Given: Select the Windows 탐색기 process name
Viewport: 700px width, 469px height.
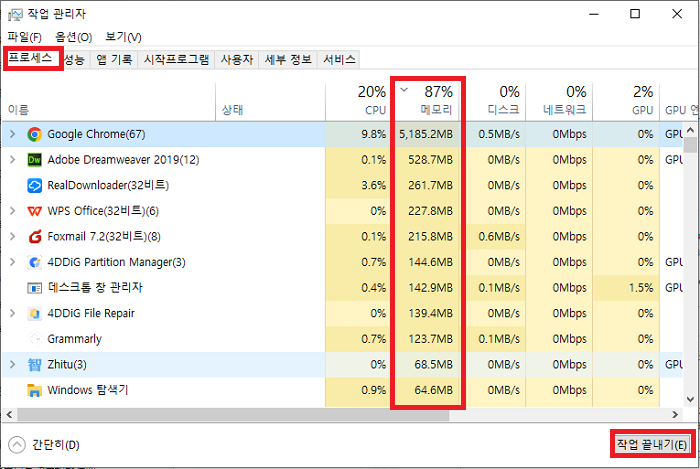Looking at the screenshot, I should [88, 390].
